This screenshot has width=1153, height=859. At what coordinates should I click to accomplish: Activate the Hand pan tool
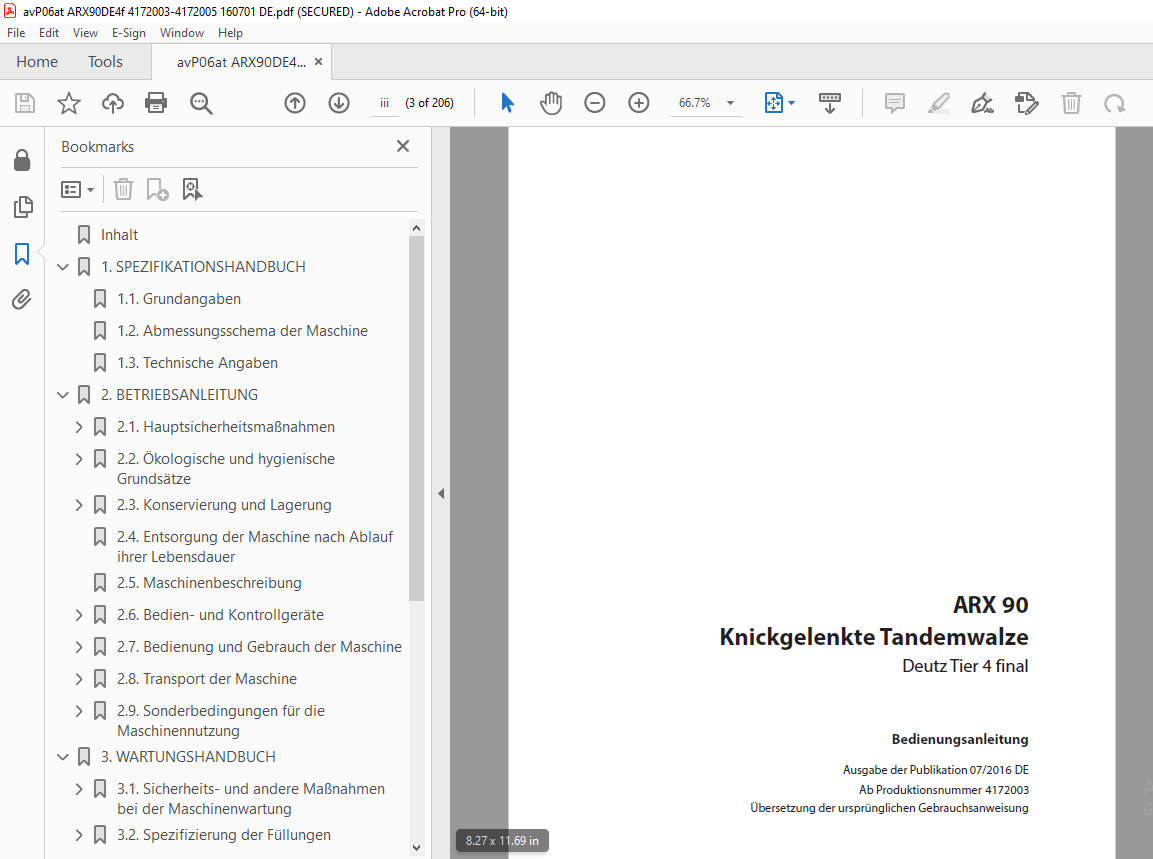click(551, 103)
